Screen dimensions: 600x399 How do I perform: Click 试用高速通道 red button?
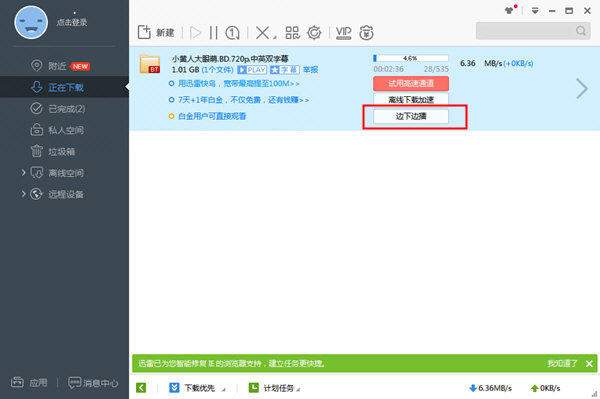coord(411,83)
